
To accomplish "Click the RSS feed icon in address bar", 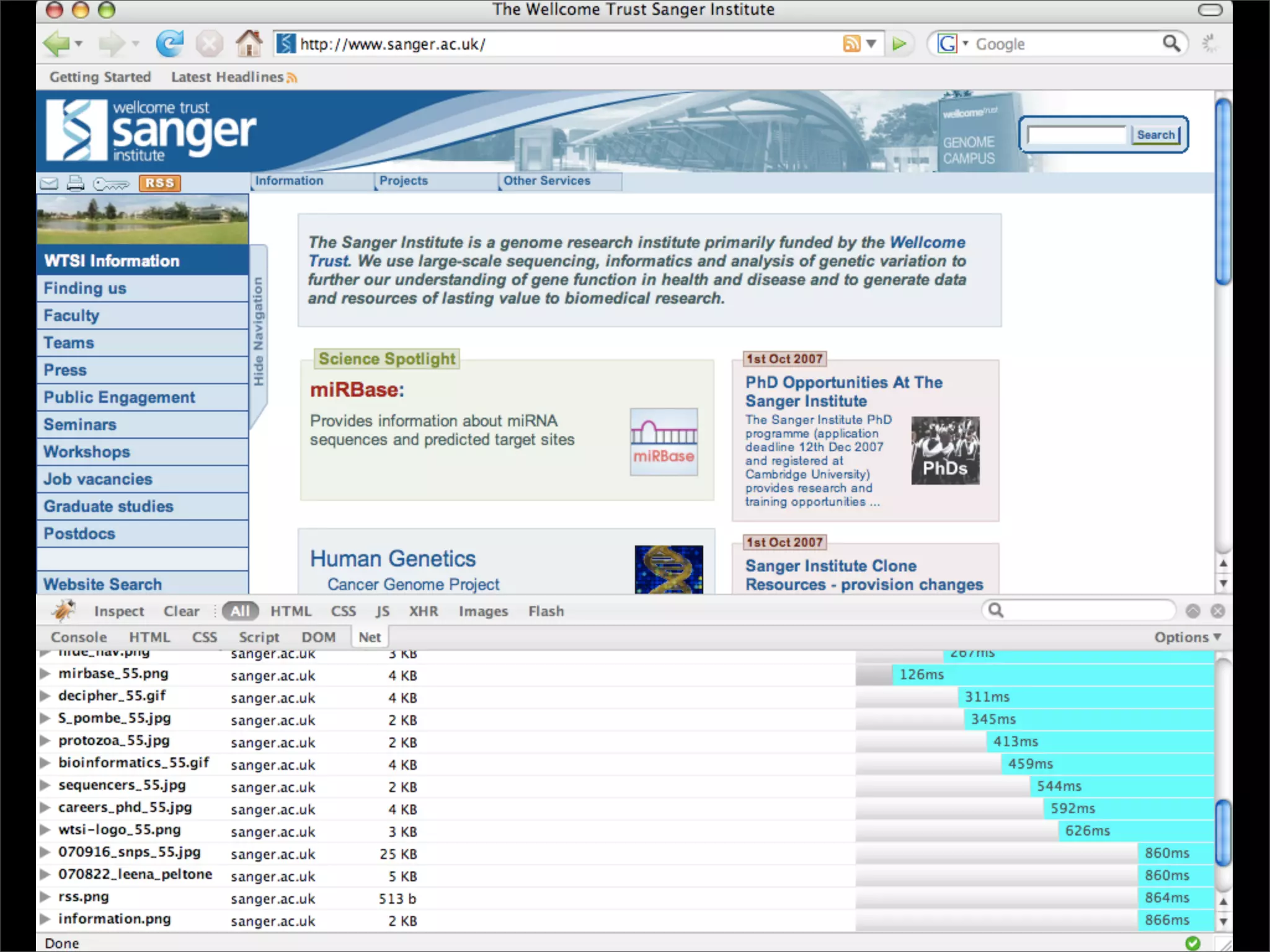I will tap(851, 43).
